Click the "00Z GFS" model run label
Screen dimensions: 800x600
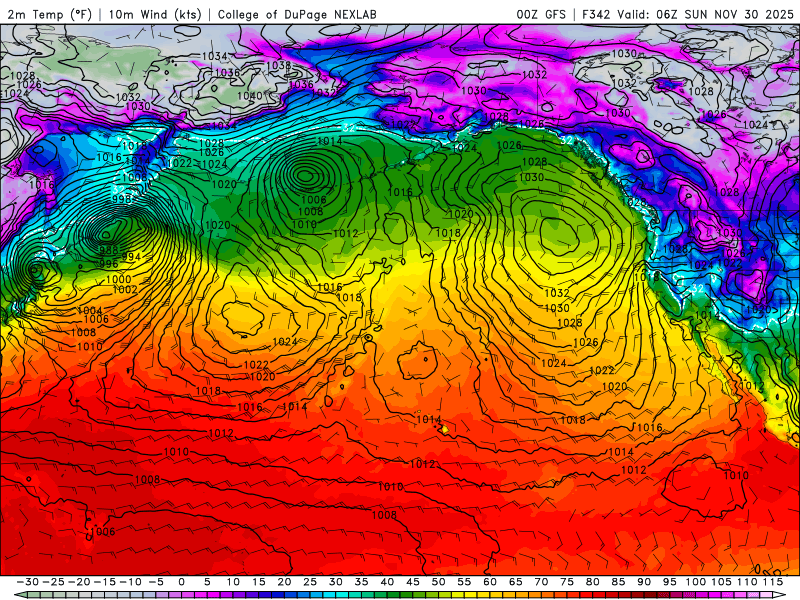pyautogui.click(x=541, y=14)
